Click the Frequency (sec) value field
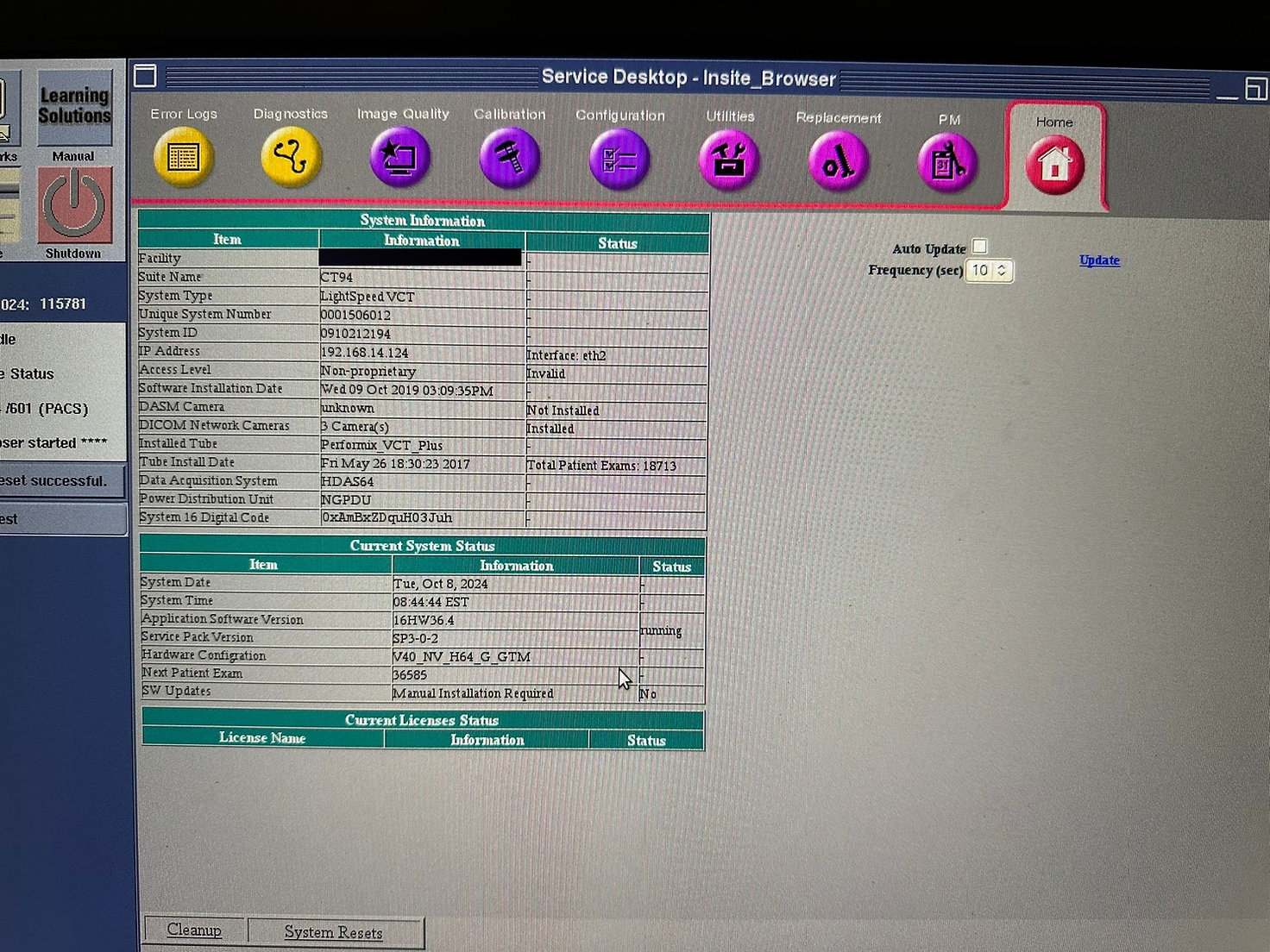 point(980,271)
